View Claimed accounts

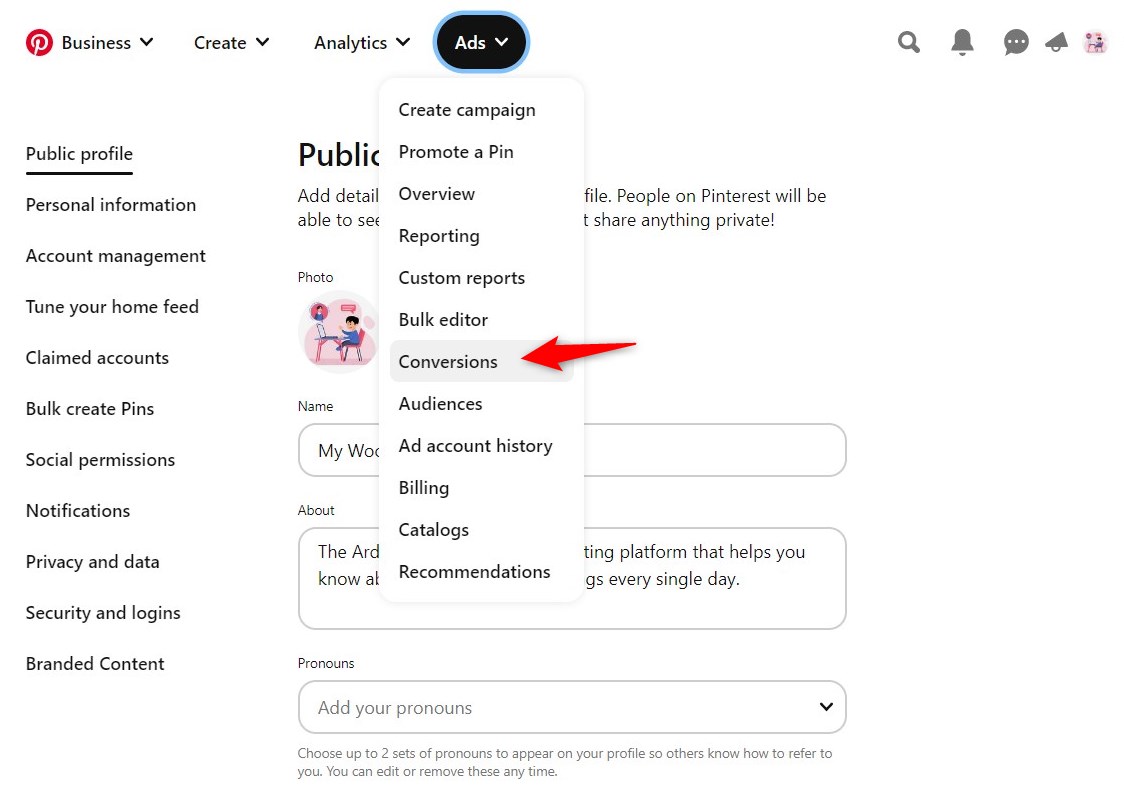click(x=96, y=357)
